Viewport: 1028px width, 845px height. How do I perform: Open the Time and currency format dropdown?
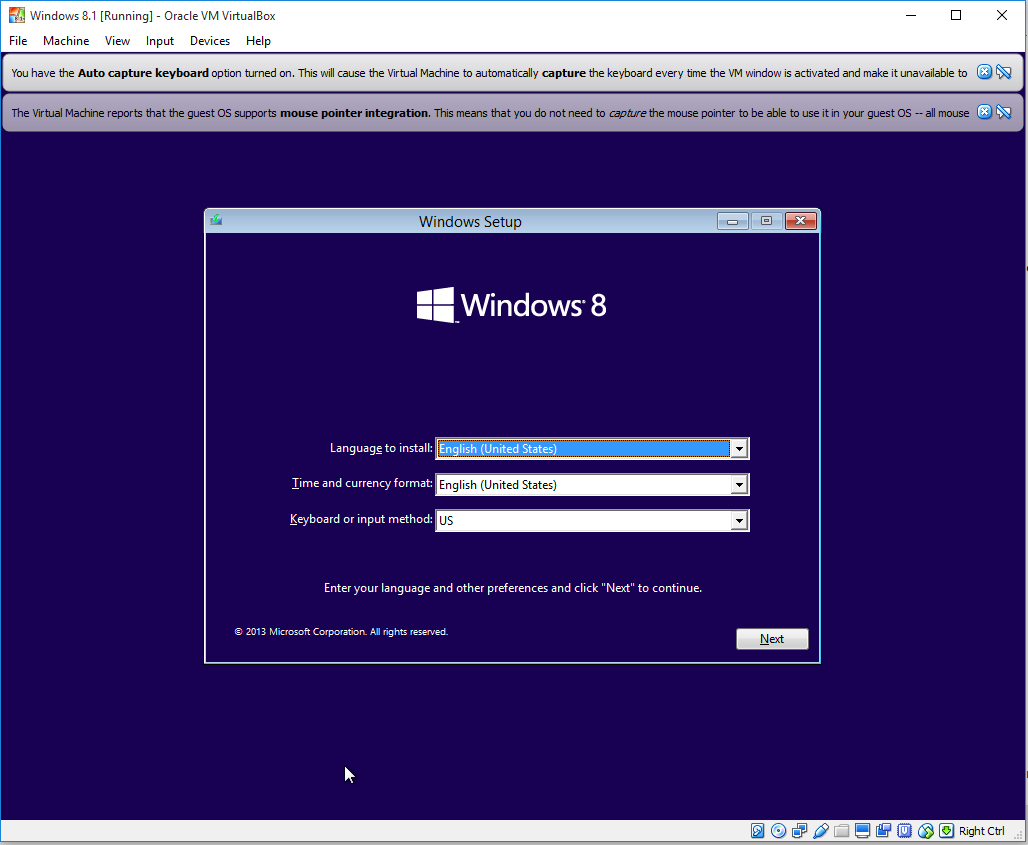[739, 484]
